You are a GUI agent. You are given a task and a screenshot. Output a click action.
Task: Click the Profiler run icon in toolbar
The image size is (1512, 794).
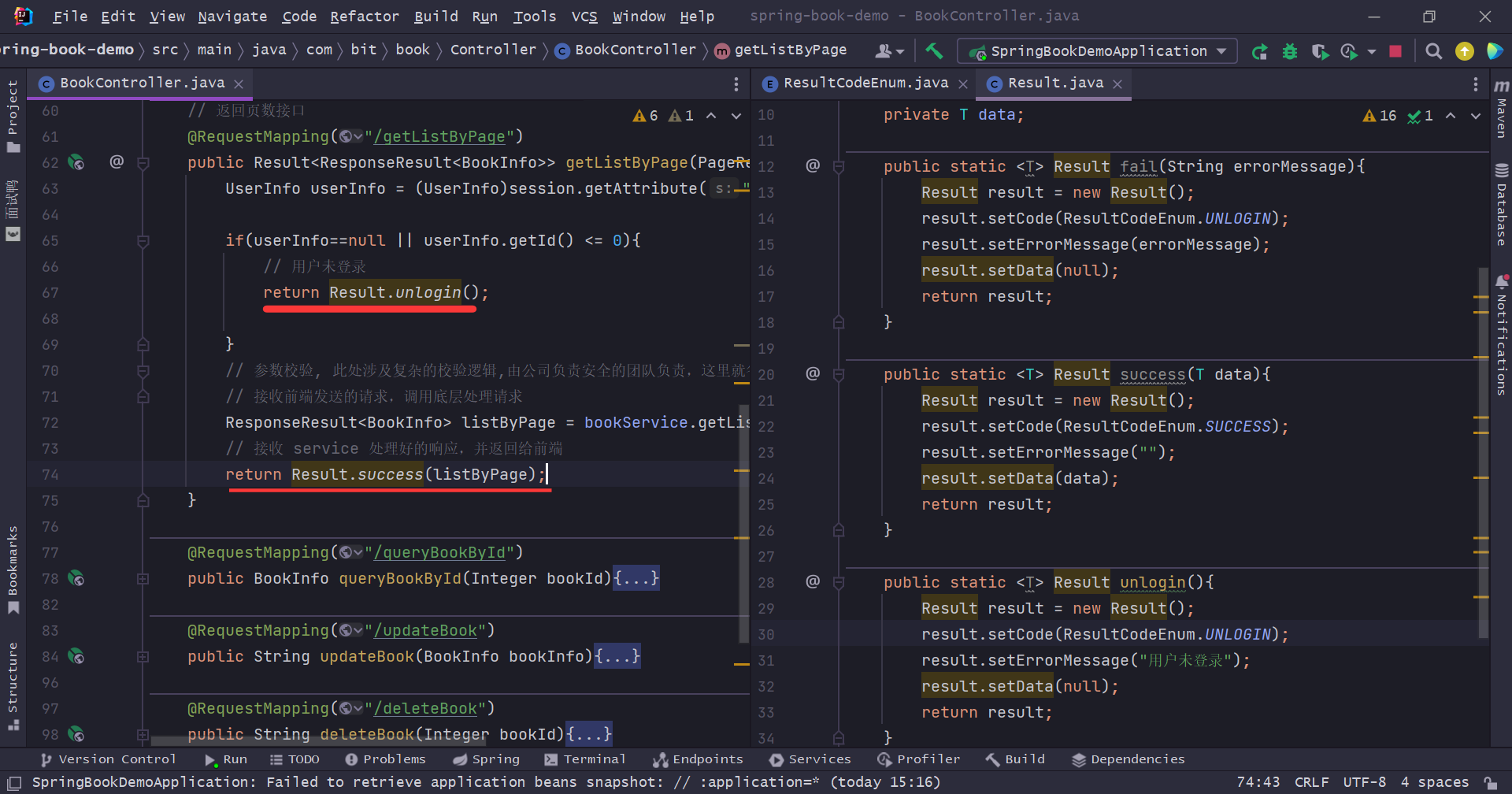click(x=1349, y=51)
